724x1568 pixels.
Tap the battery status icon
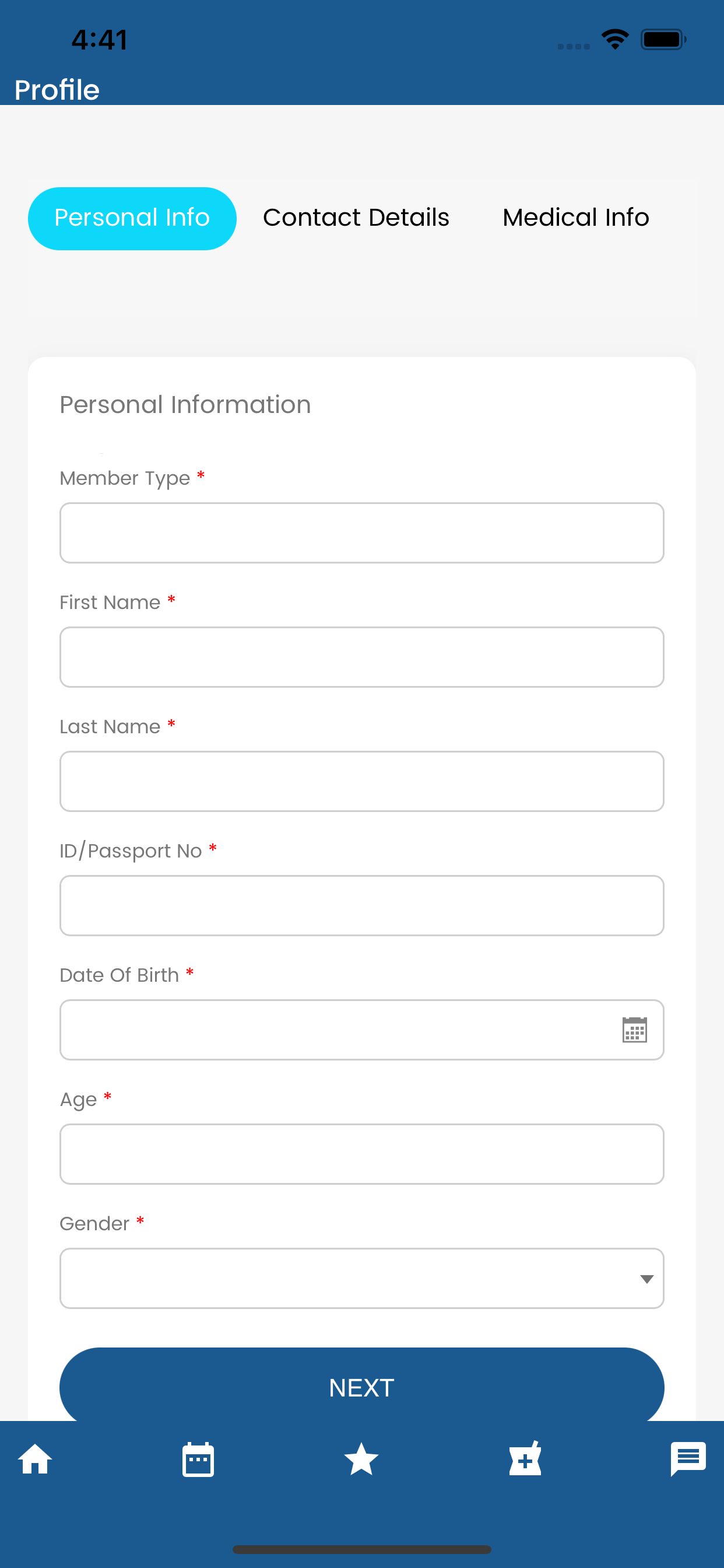[x=664, y=40]
